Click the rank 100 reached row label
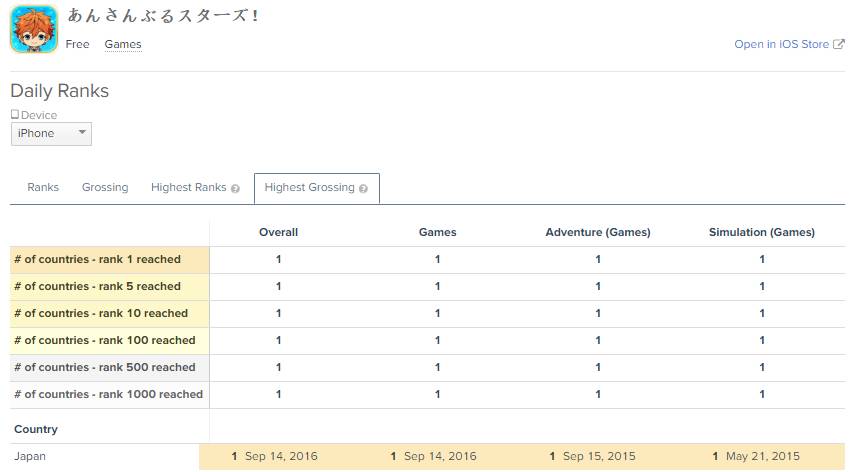The height and width of the screenshot is (472, 854). coord(105,340)
